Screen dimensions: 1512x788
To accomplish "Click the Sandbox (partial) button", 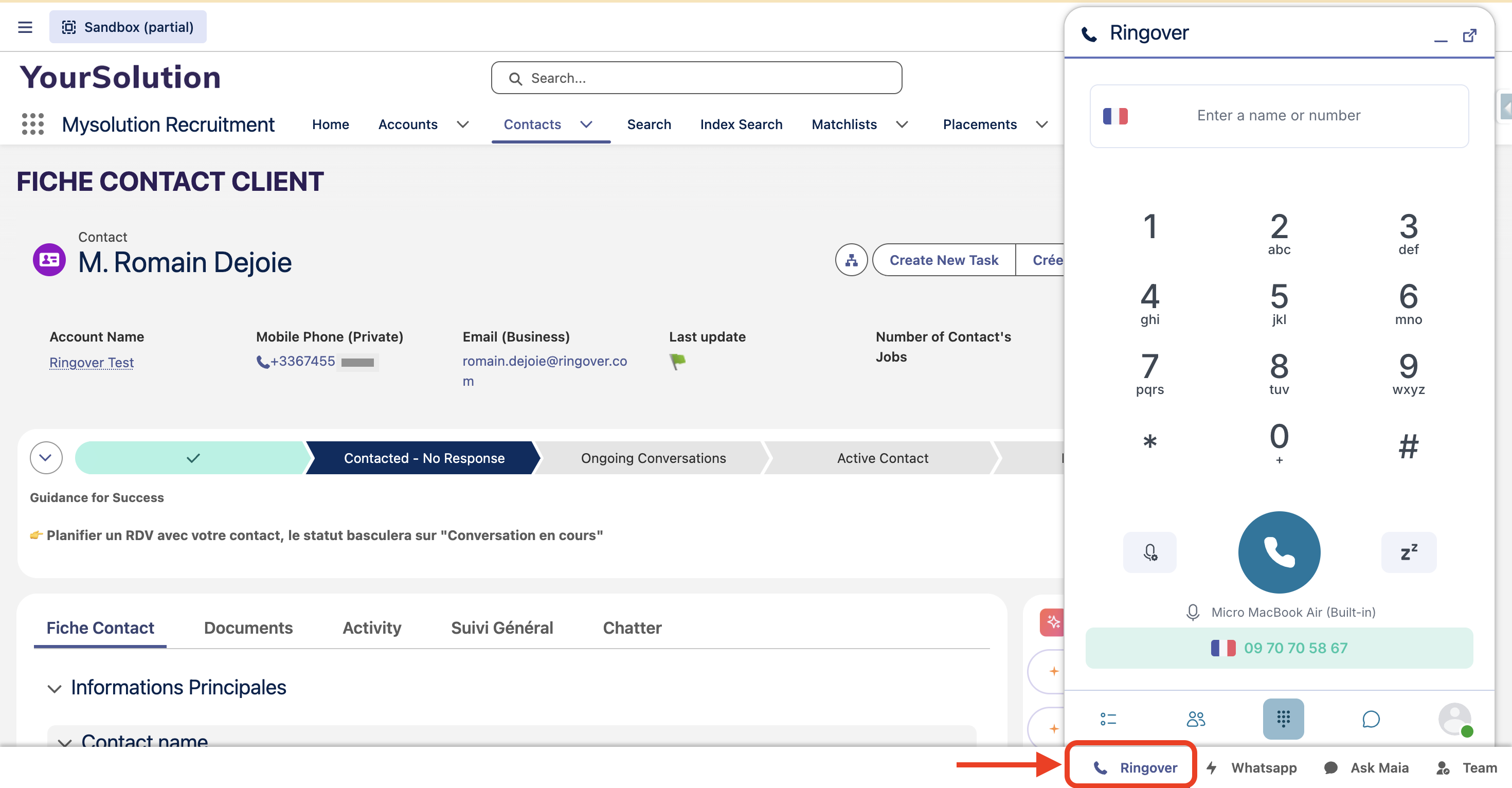I will 128,27.
